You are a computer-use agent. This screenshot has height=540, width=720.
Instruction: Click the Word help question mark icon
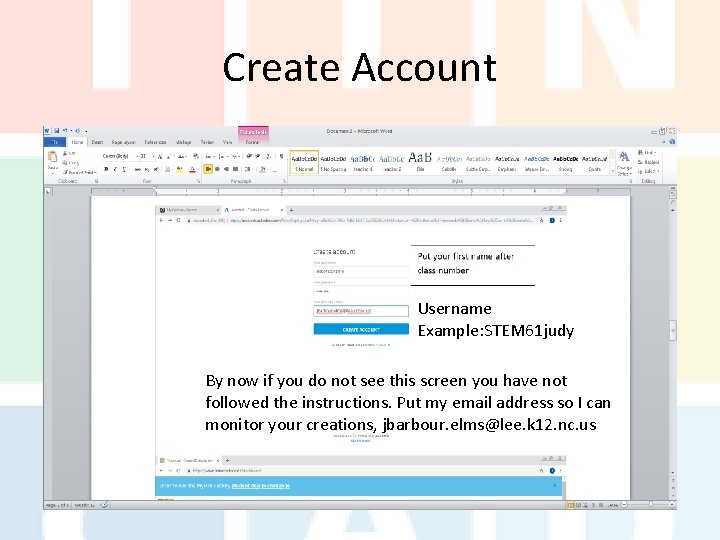[672, 142]
